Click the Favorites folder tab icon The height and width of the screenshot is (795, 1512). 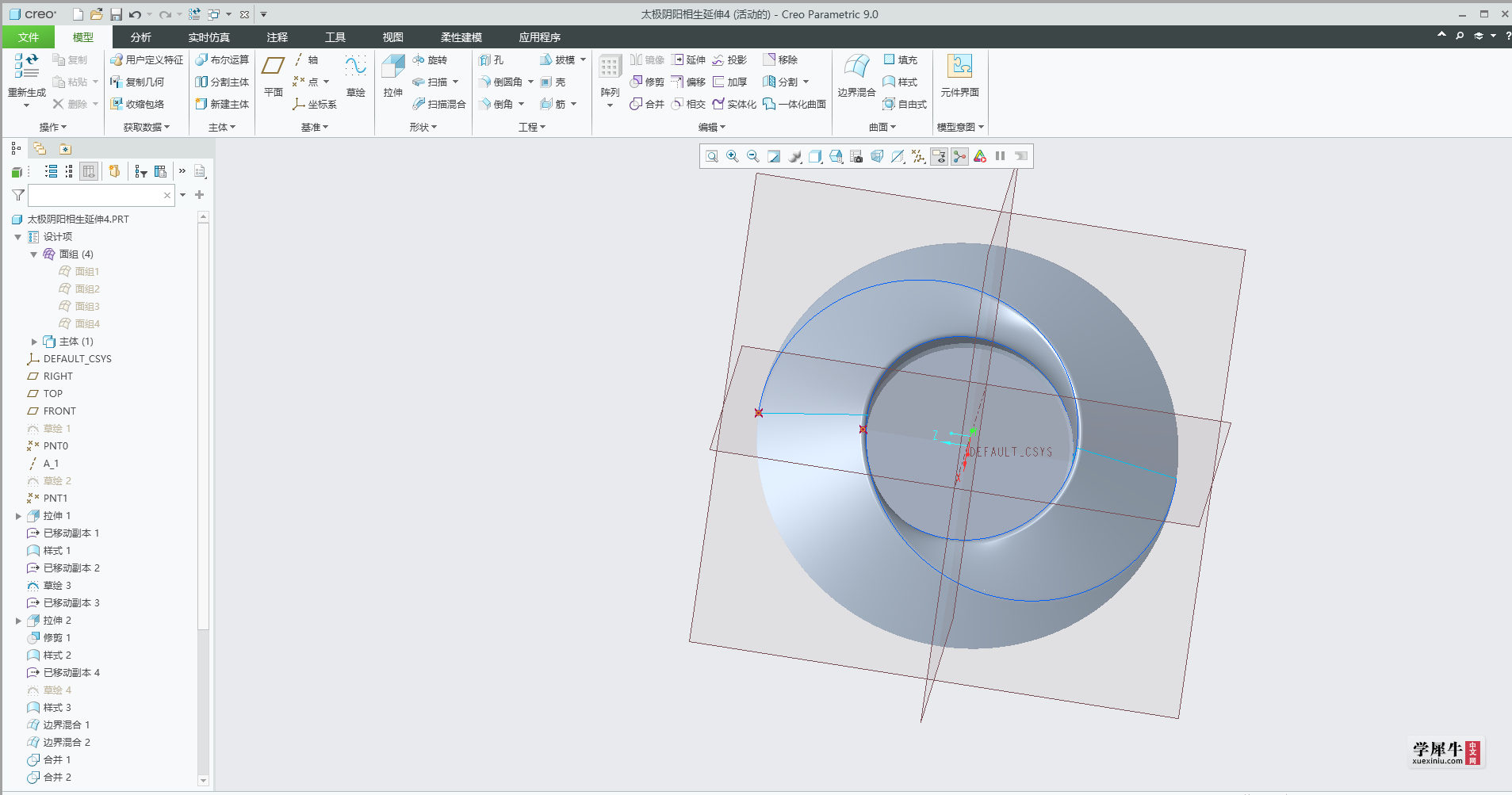coord(65,148)
